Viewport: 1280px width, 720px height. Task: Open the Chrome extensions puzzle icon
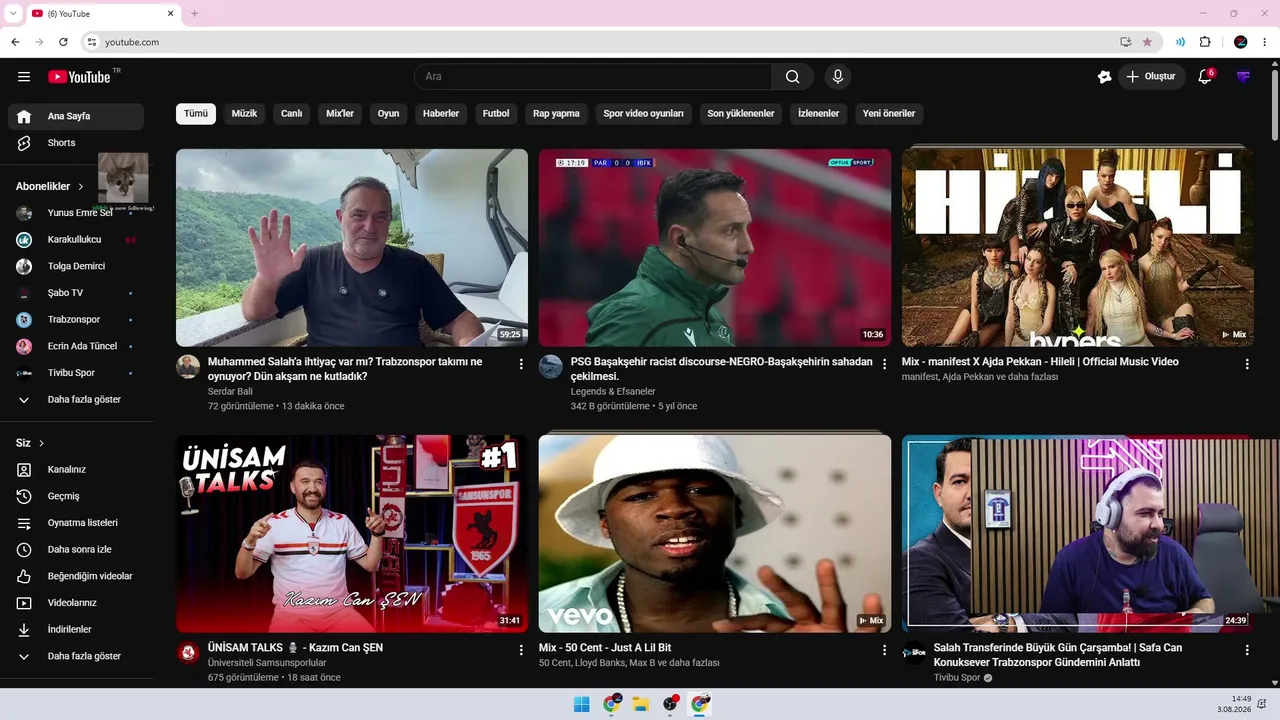point(1205,42)
